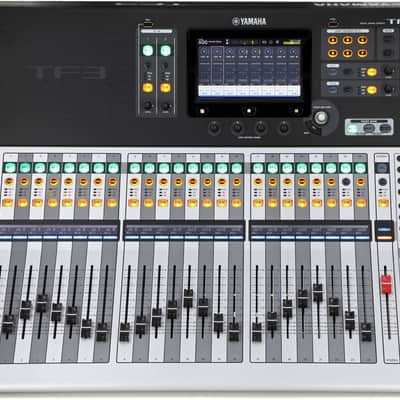Grab the red master fader cap
Screen dimensions: 400x400
[x=386, y=284]
